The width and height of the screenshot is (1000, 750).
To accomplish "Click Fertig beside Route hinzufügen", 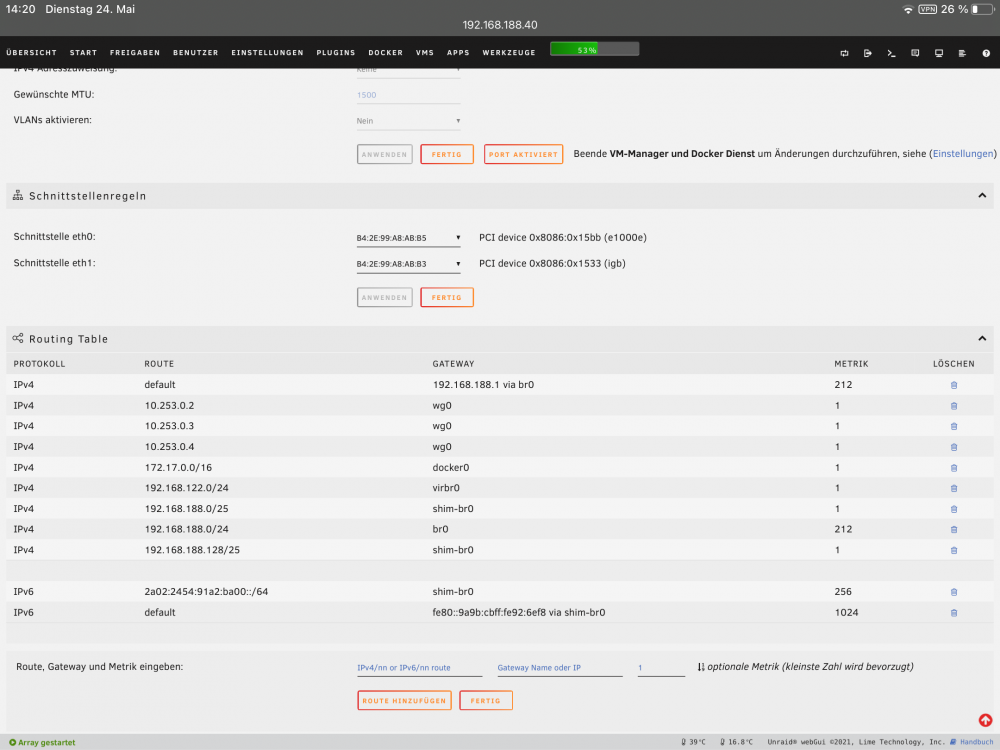I will (485, 700).
